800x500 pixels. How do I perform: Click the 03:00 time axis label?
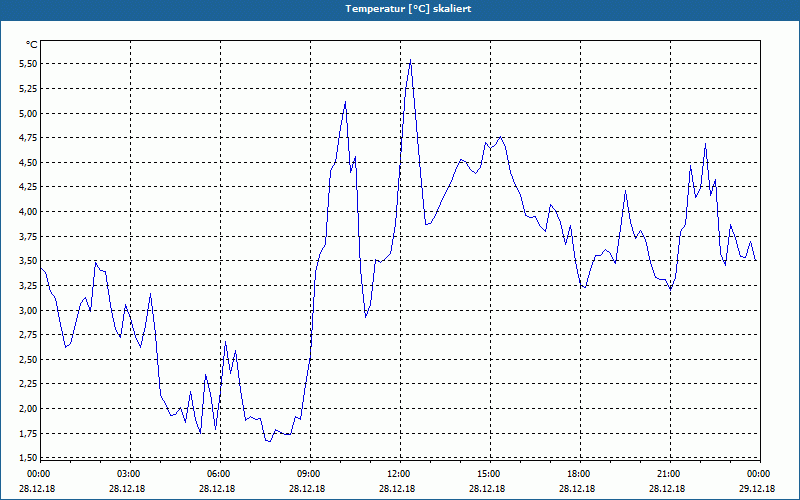coord(128,474)
